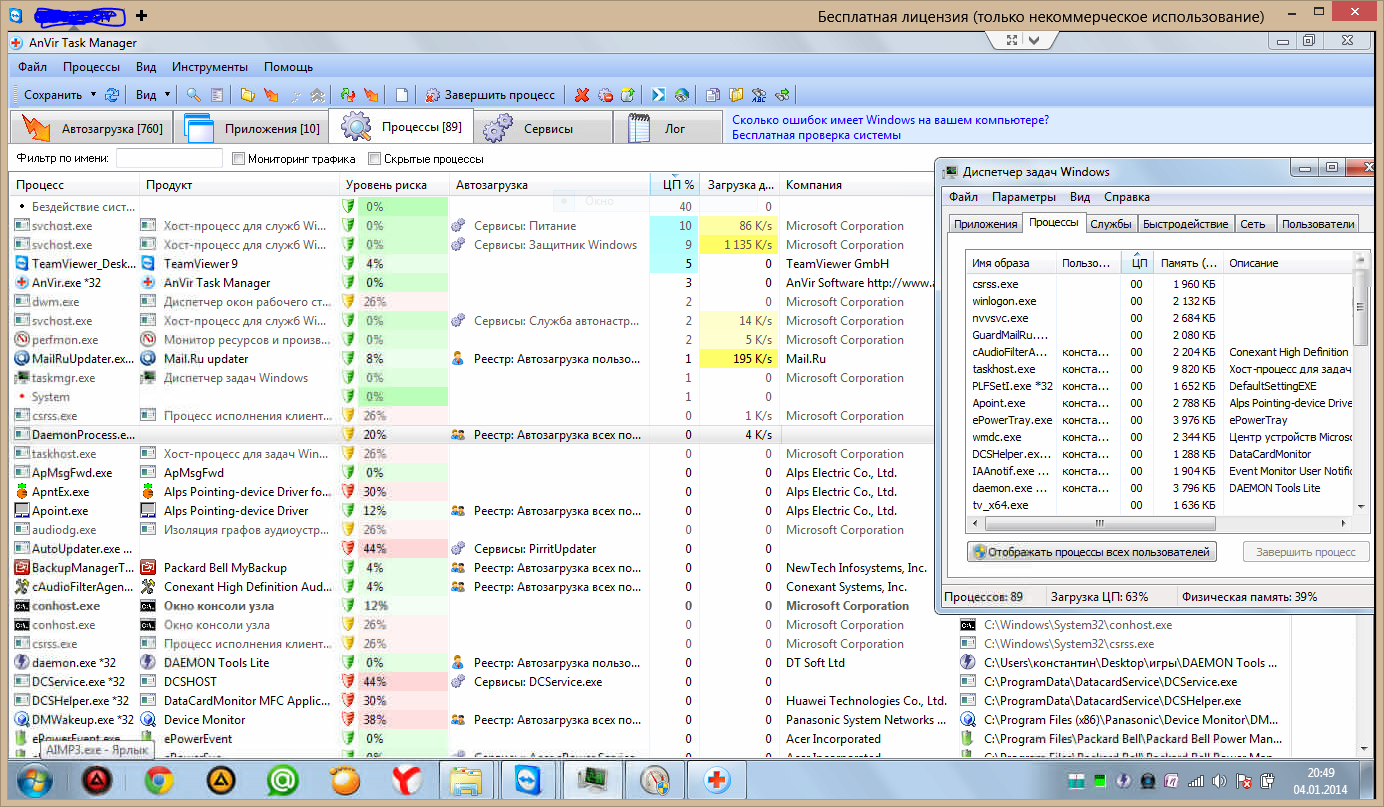Click the Память column header in Диспетчер задач Windows
Screen dimensions: 1384x807
tap(1187, 263)
